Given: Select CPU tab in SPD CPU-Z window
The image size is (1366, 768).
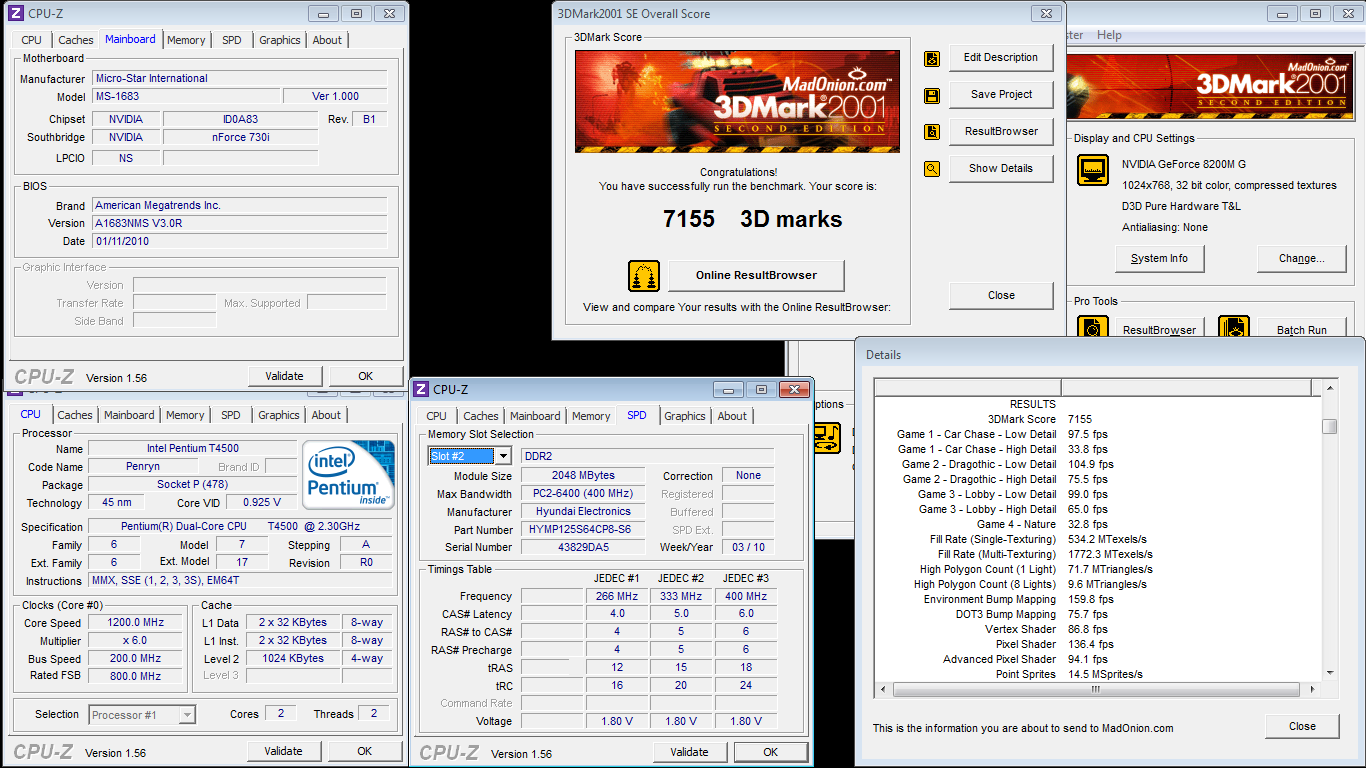Looking at the screenshot, I should [437, 416].
